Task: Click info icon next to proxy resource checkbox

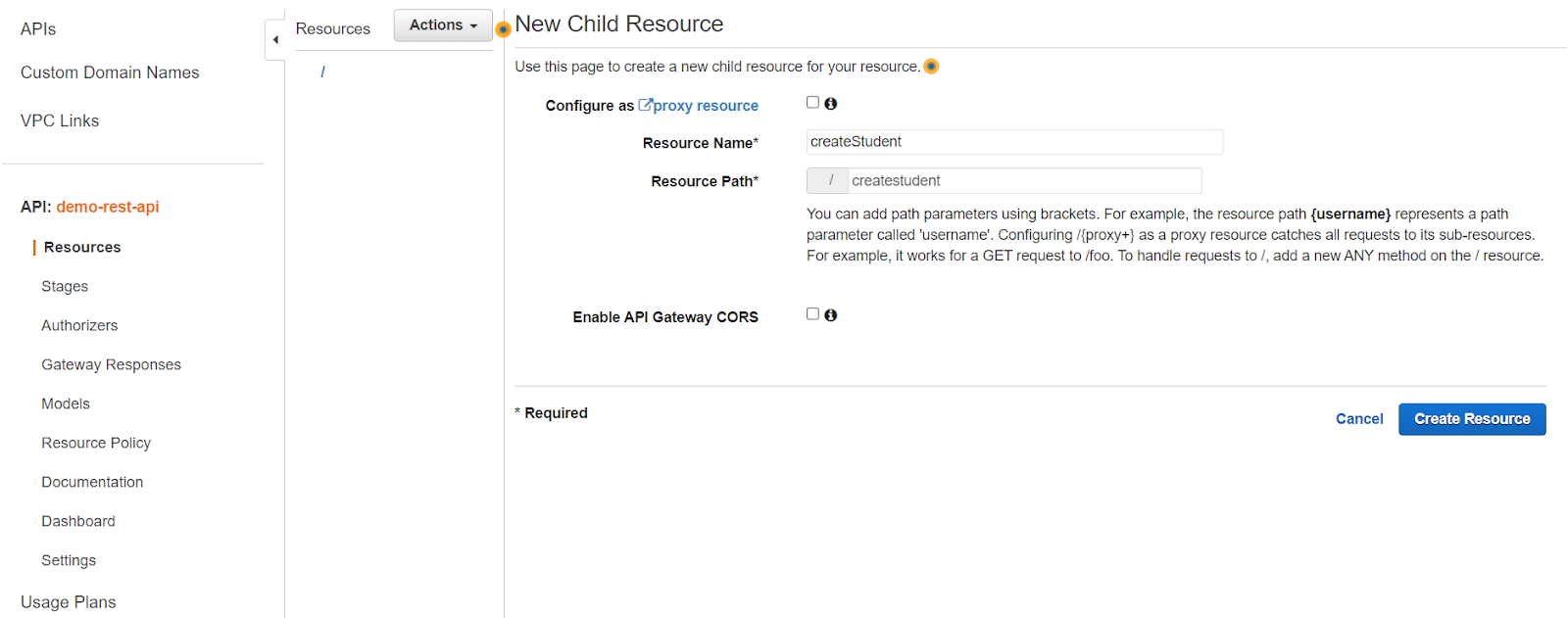Action: pyautogui.click(x=831, y=104)
